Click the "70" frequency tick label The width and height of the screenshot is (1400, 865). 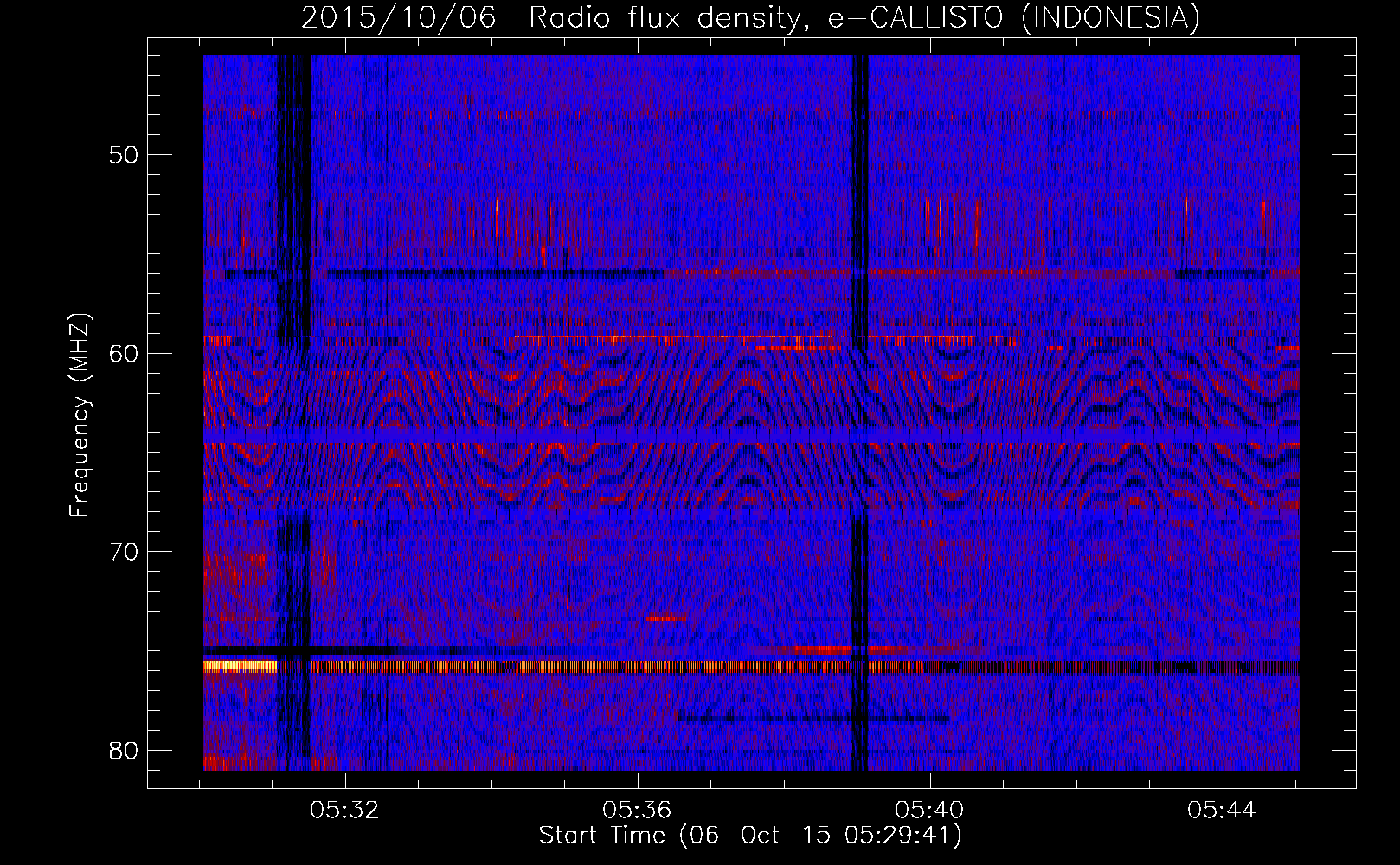coord(125,551)
